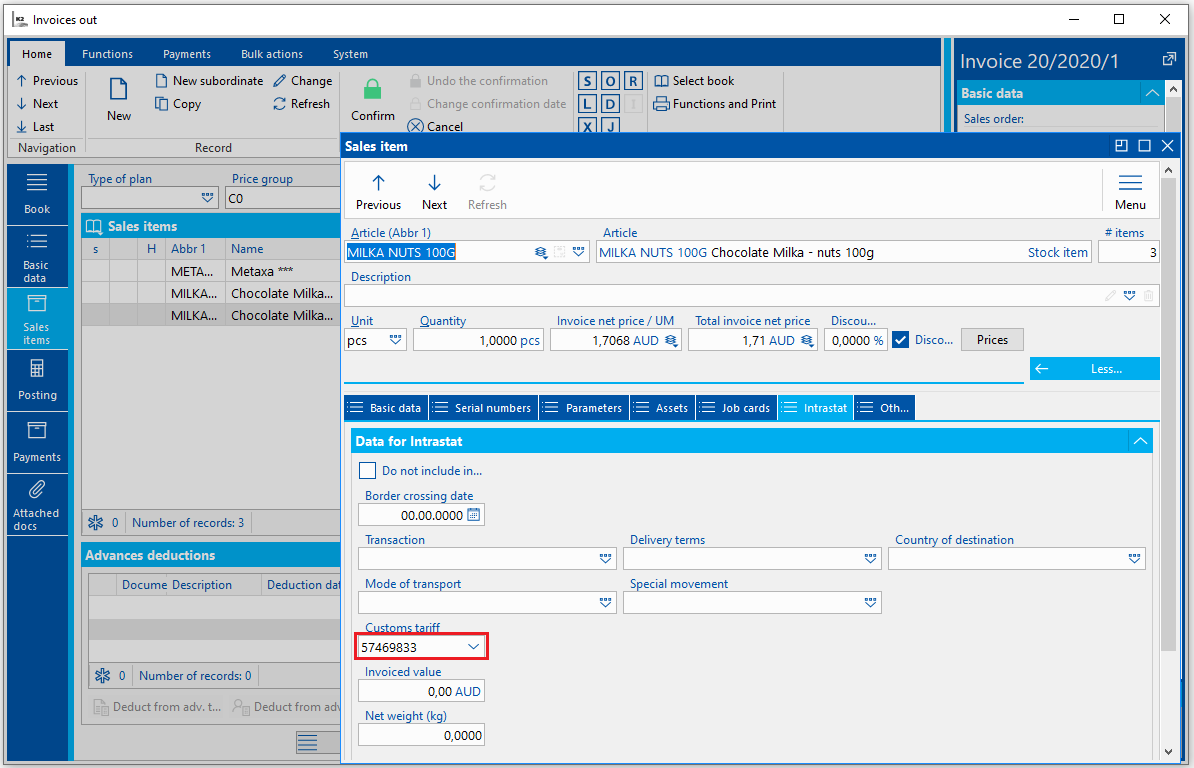Viewport: 1194px width, 768px height.
Task: Click the Net weight (kg) field
Action: (x=421, y=735)
